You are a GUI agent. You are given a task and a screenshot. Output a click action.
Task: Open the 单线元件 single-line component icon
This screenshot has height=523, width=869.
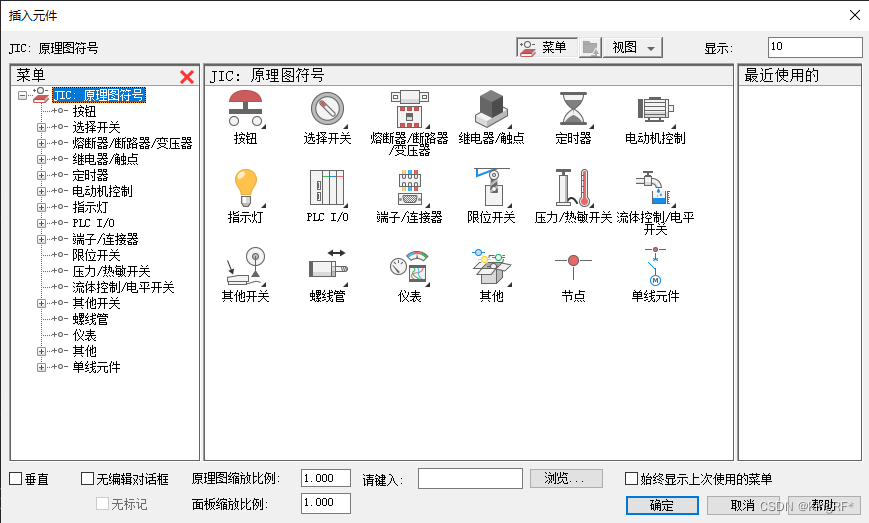[656, 267]
